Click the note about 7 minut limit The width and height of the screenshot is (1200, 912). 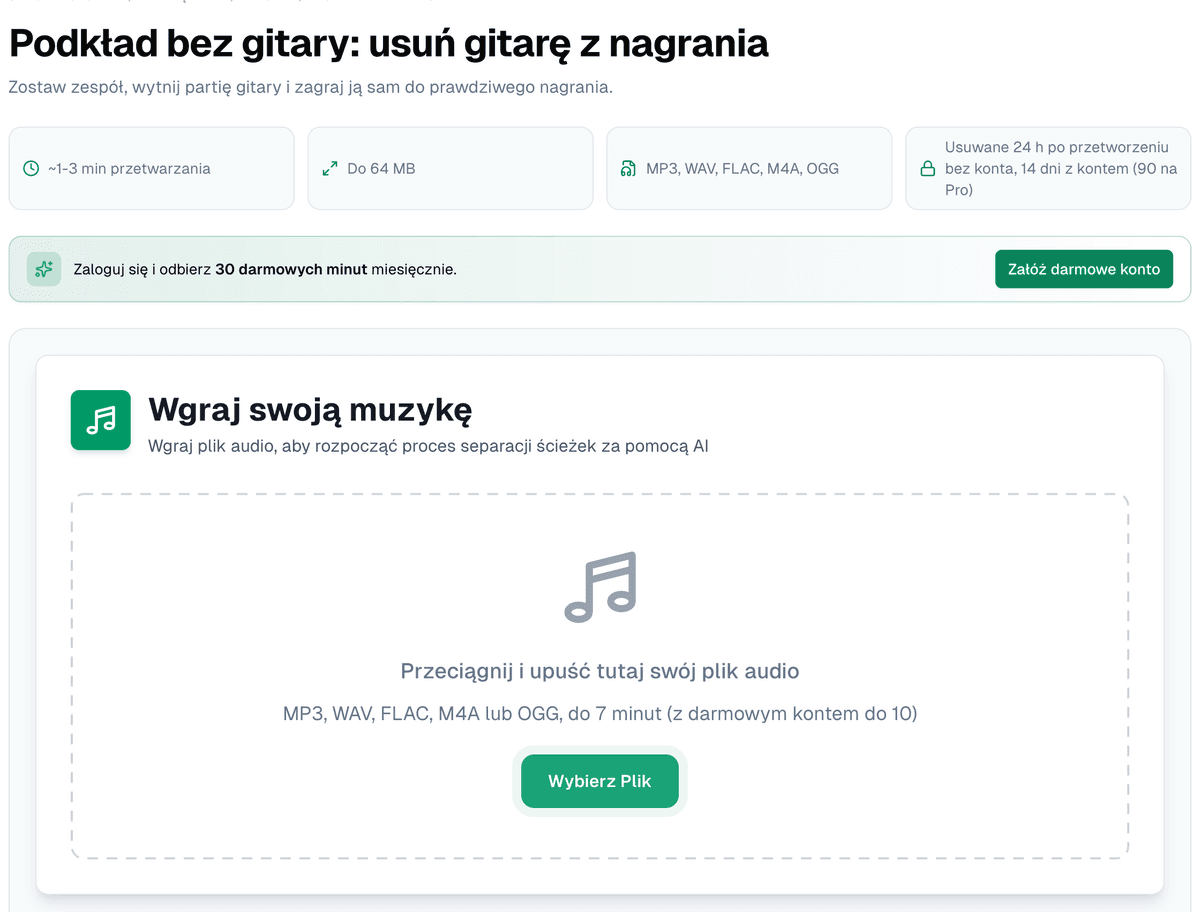tap(600, 714)
